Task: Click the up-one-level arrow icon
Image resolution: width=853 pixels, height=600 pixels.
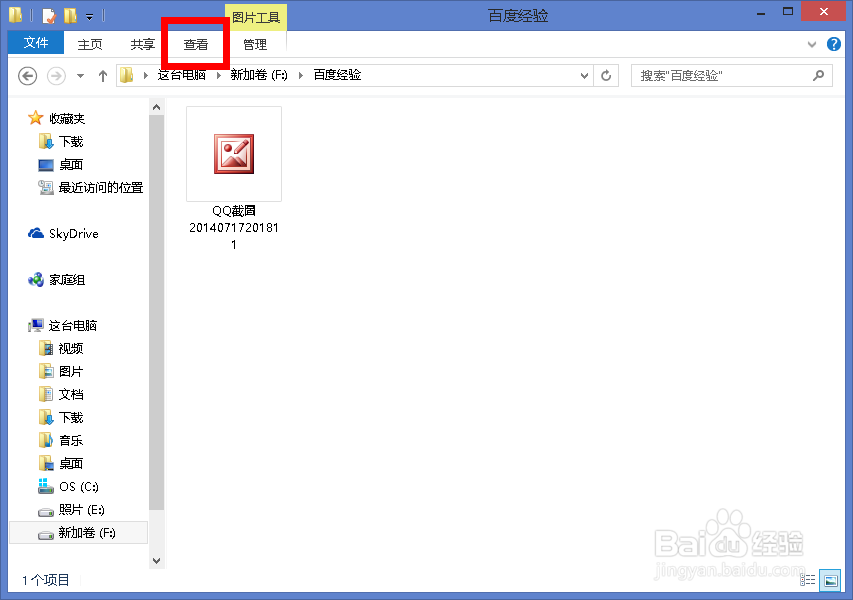Action: pyautogui.click(x=103, y=75)
